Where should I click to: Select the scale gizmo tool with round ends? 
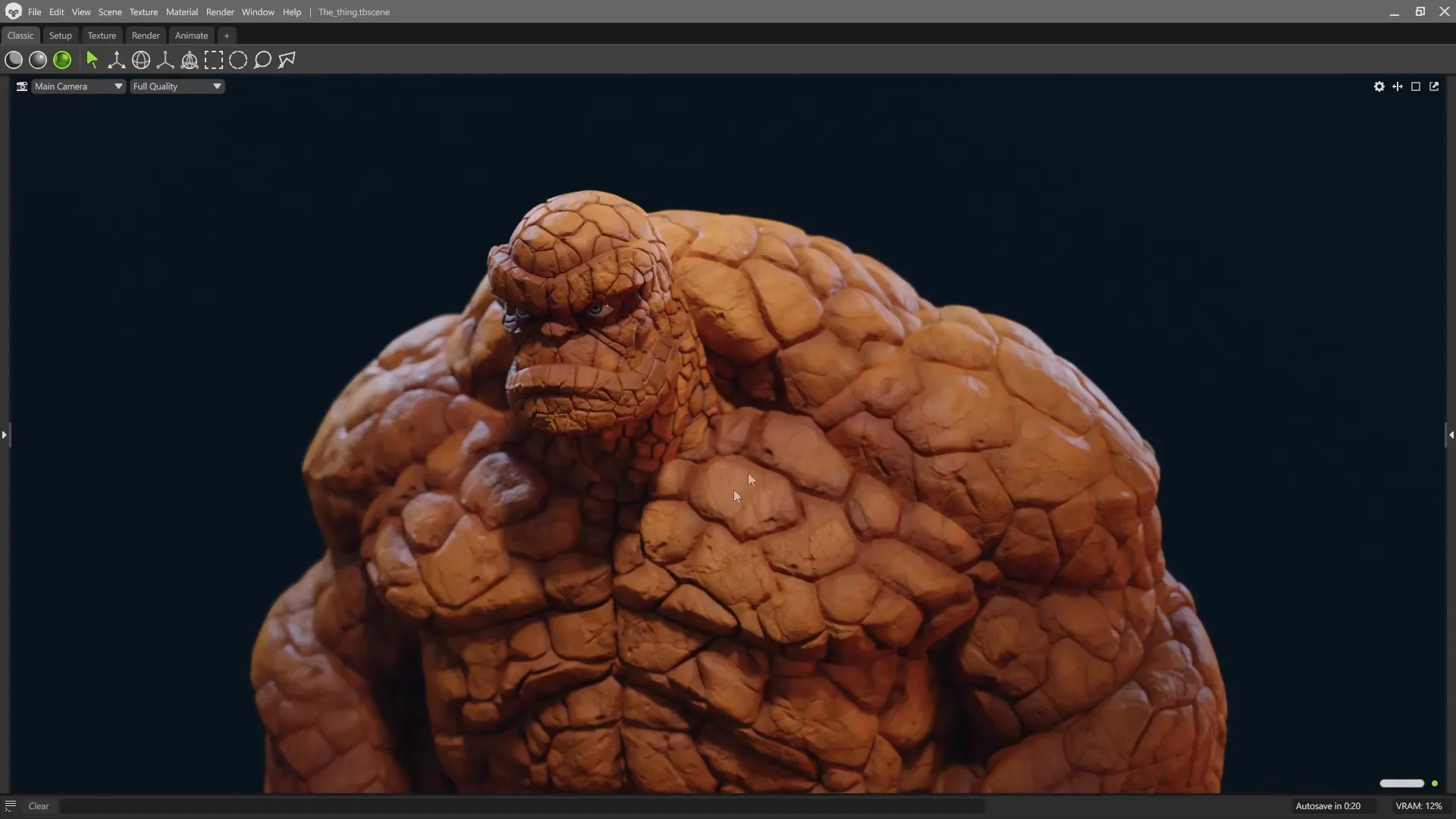click(165, 60)
